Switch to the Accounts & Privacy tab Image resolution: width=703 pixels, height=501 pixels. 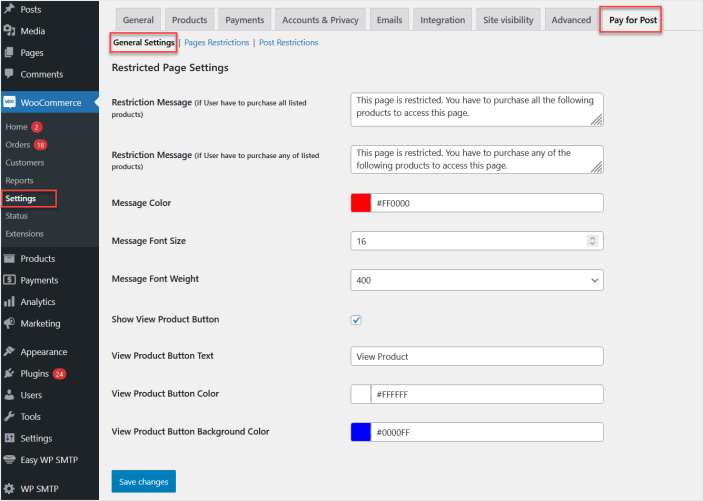320,20
